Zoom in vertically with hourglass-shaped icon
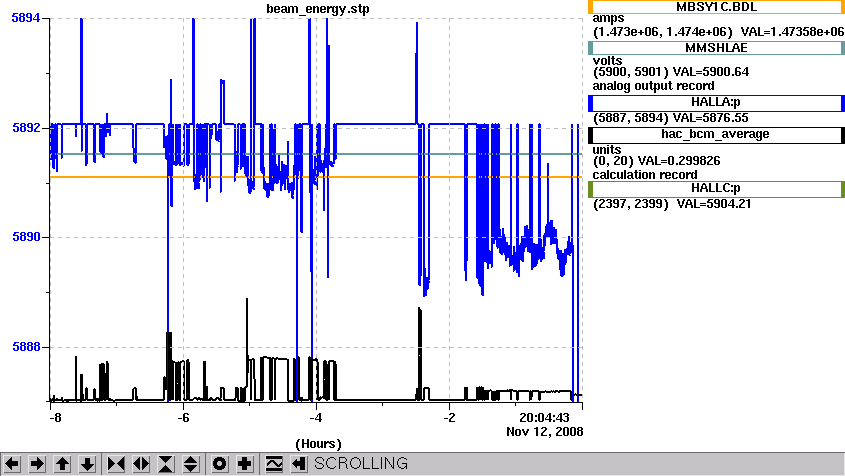The height and width of the screenshot is (476, 845). (x=166, y=464)
